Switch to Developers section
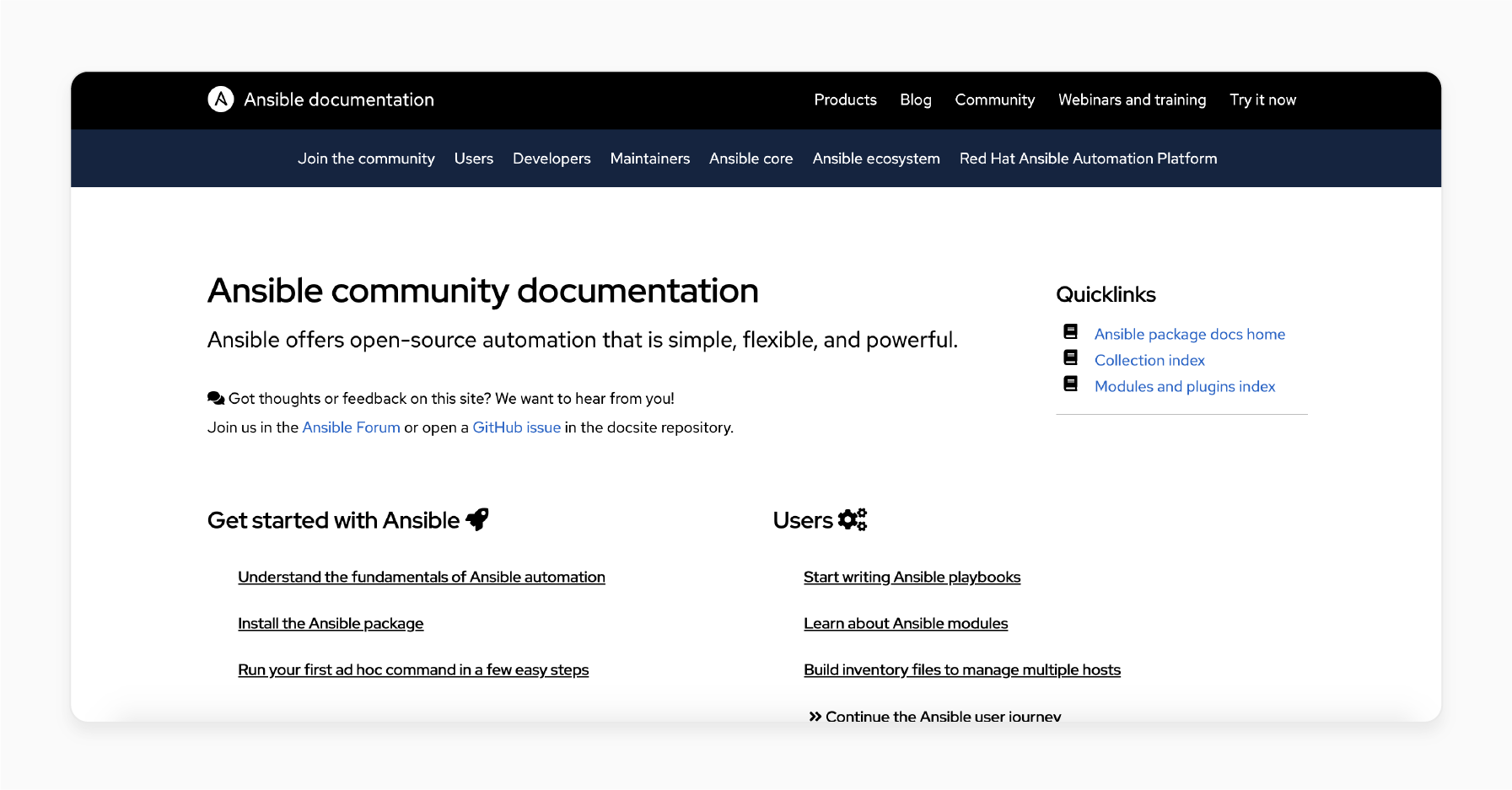This screenshot has height=790, width=1512. pyautogui.click(x=552, y=159)
